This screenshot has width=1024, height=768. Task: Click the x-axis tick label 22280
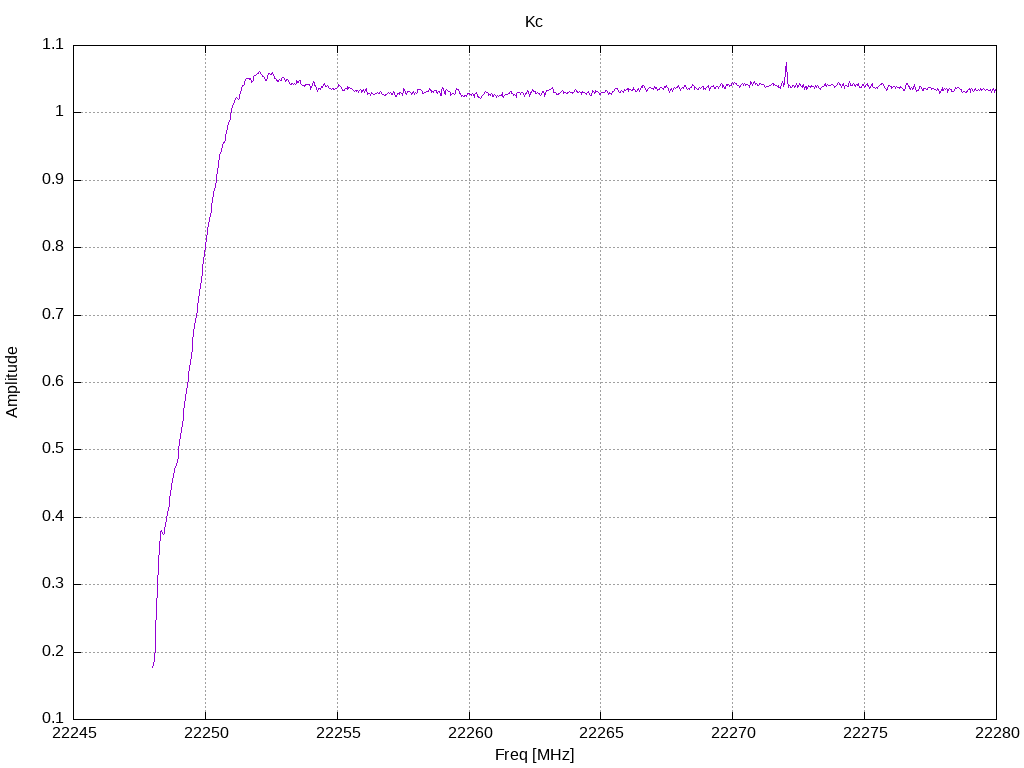[997, 733]
